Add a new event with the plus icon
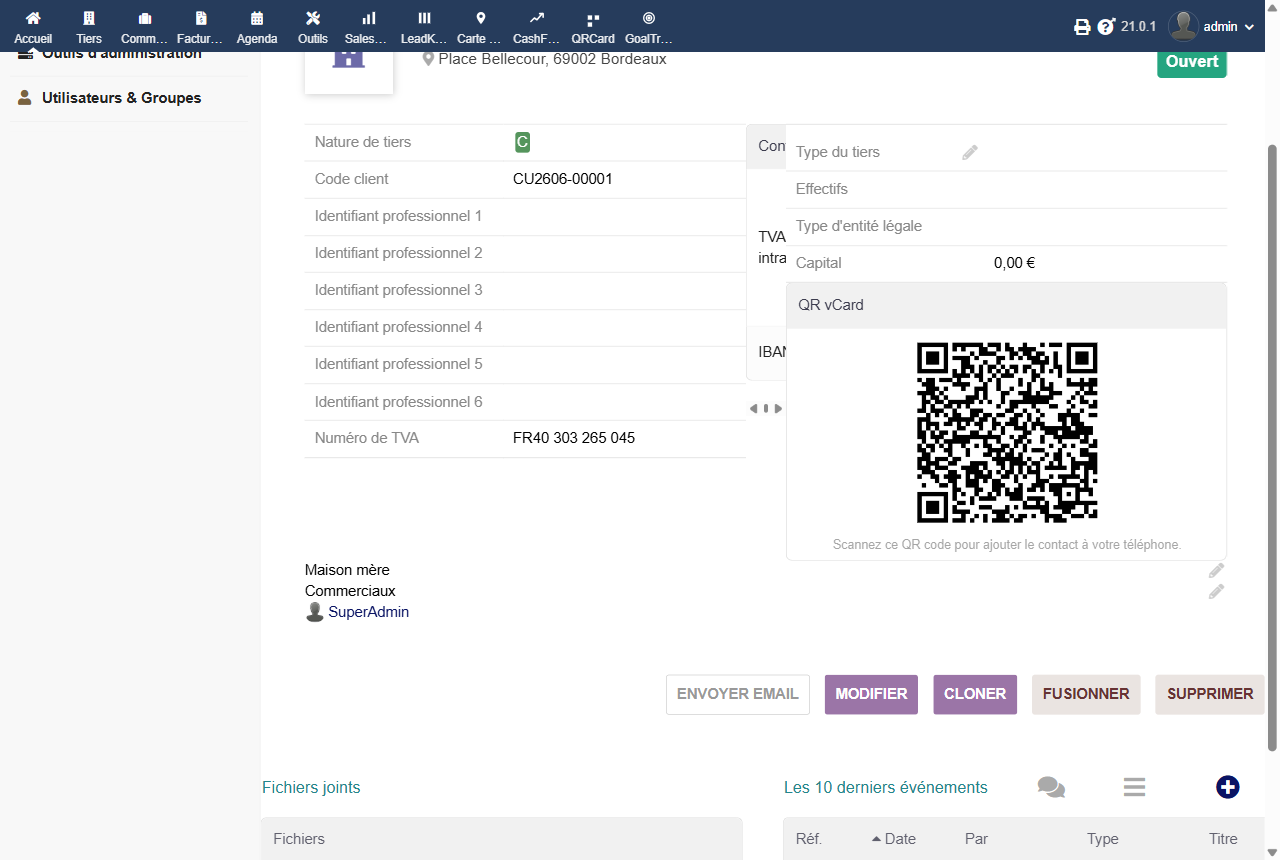The image size is (1280, 860). click(1228, 787)
